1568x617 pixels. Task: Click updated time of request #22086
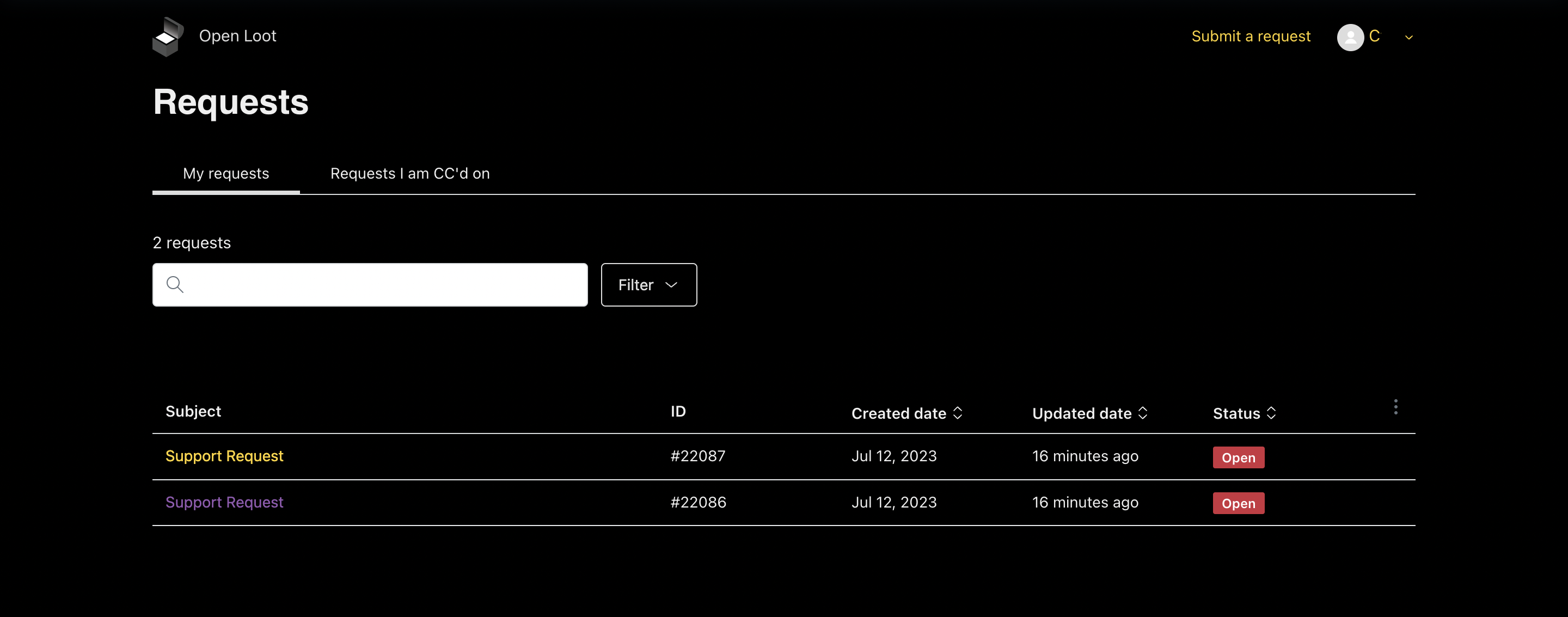1085,503
